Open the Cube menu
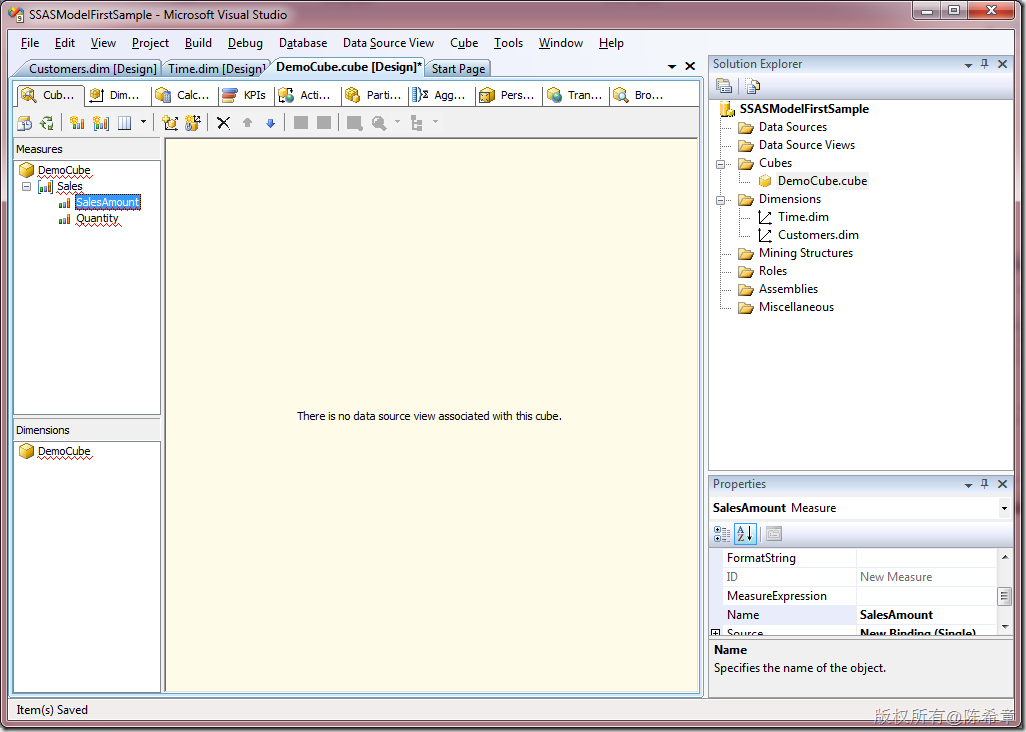The width and height of the screenshot is (1026, 732). [464, 43]
